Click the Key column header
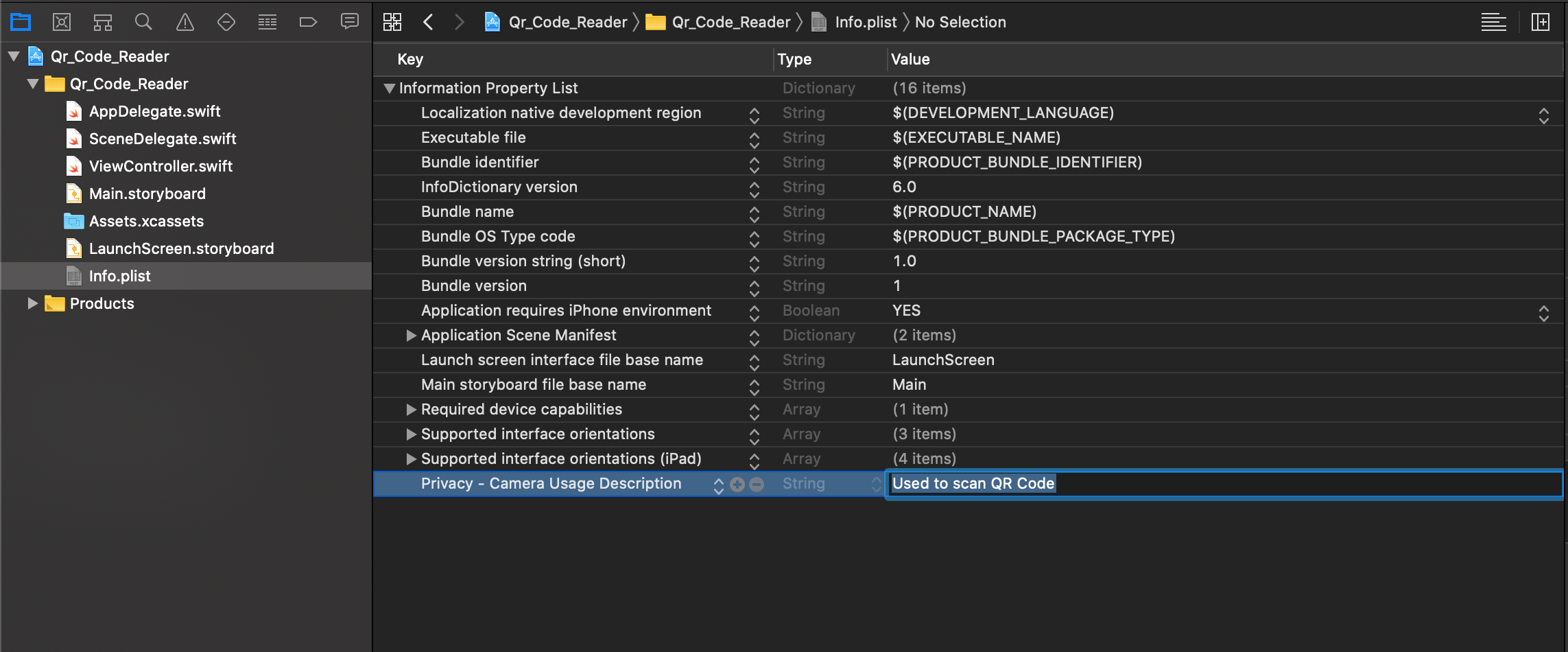The image size is (1568, 652). [x=410, y=59]
